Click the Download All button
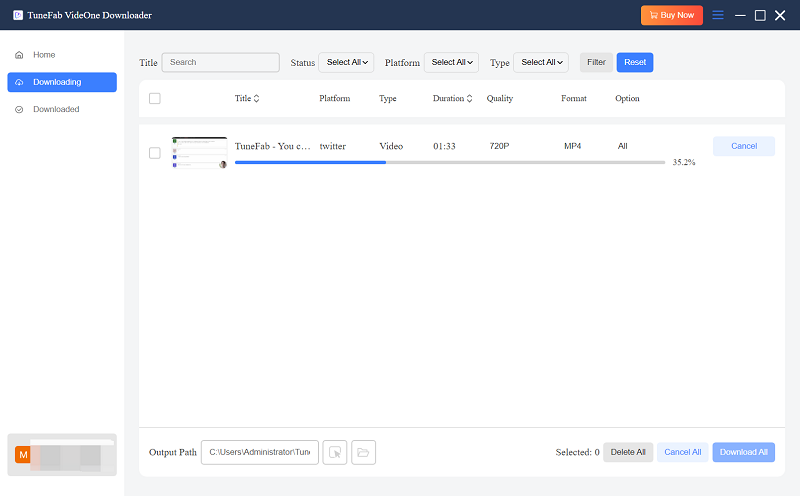Image resolution: width=800 pixels, height=496 pixels. click(744, 452)
